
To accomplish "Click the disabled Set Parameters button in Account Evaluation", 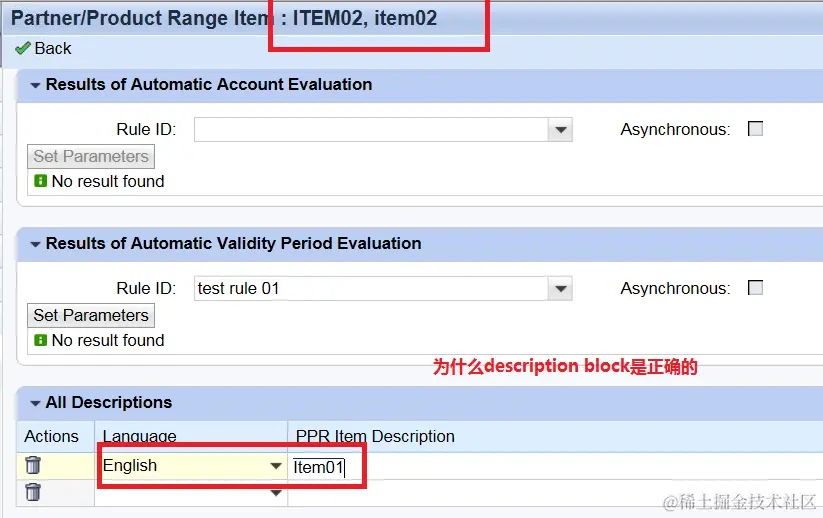I will coord(91,156).
